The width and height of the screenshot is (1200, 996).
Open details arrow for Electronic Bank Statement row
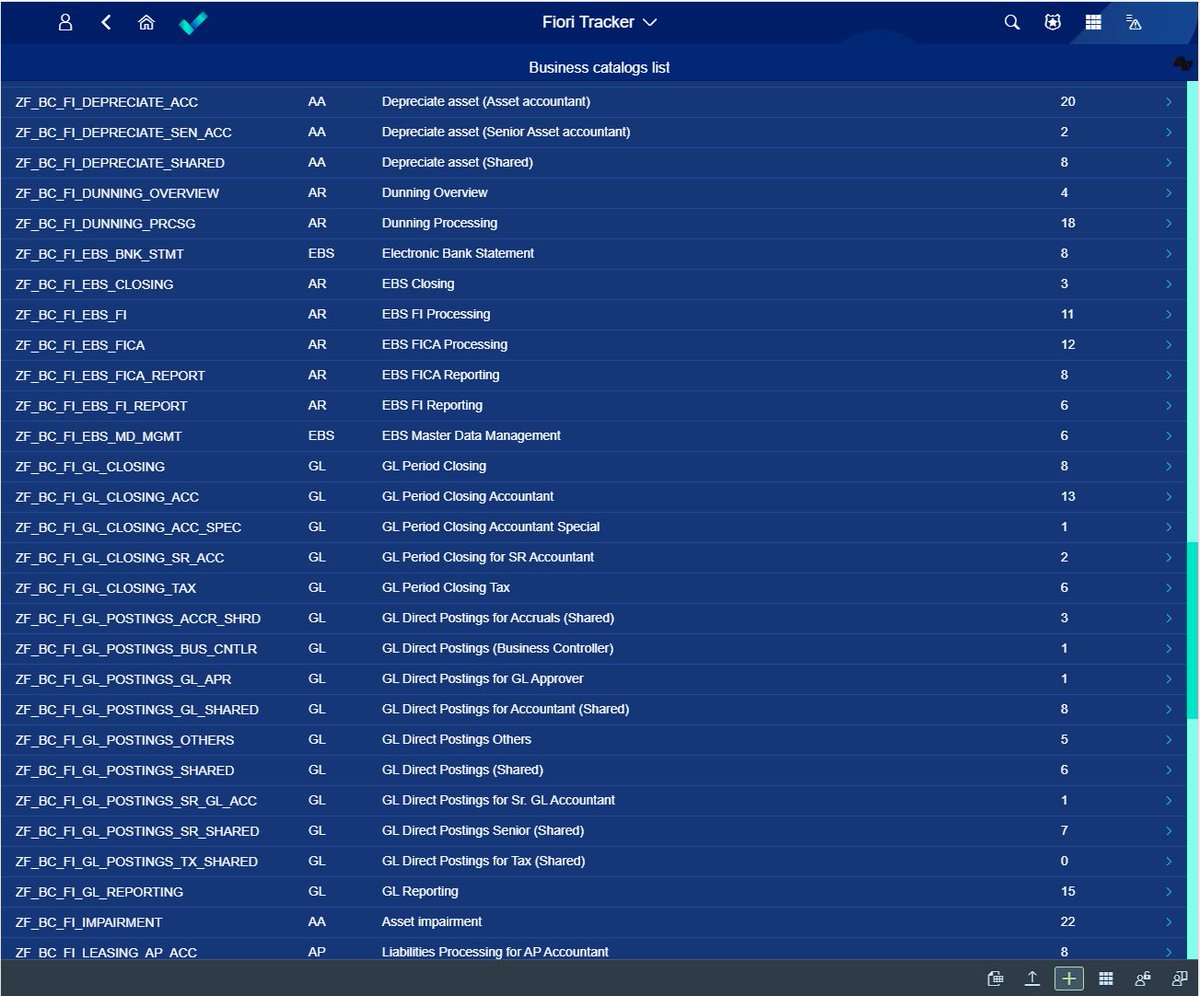(x=1168, y=254)
